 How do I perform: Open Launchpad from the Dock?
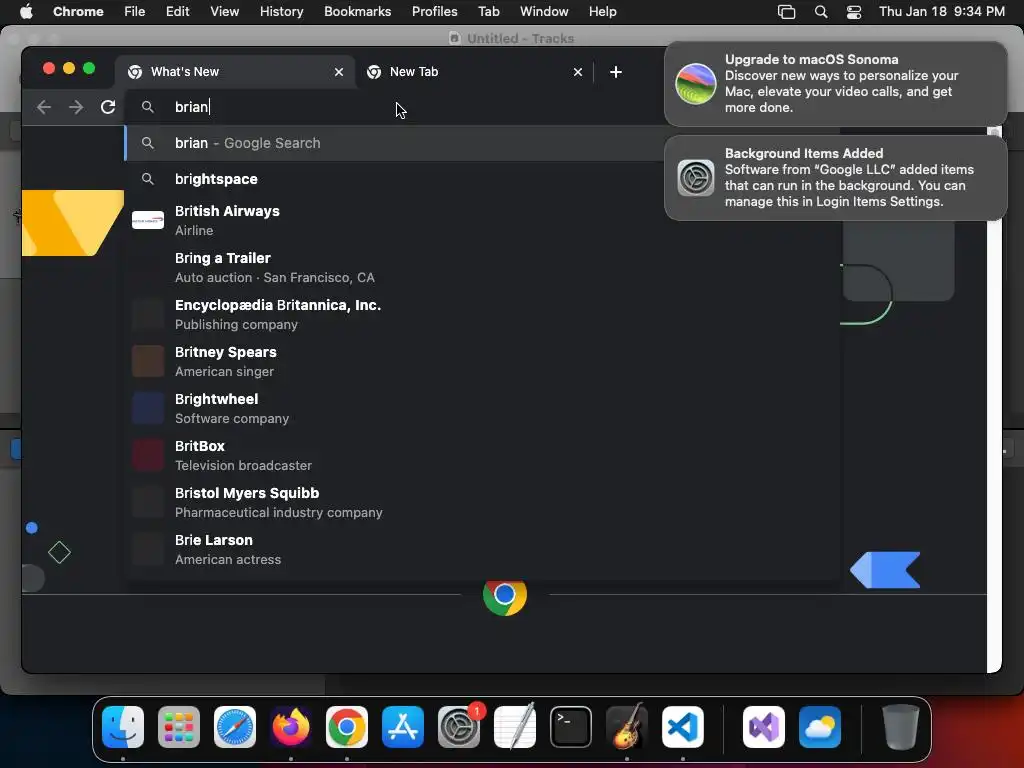pyautogui.click(x=179, y=727)
